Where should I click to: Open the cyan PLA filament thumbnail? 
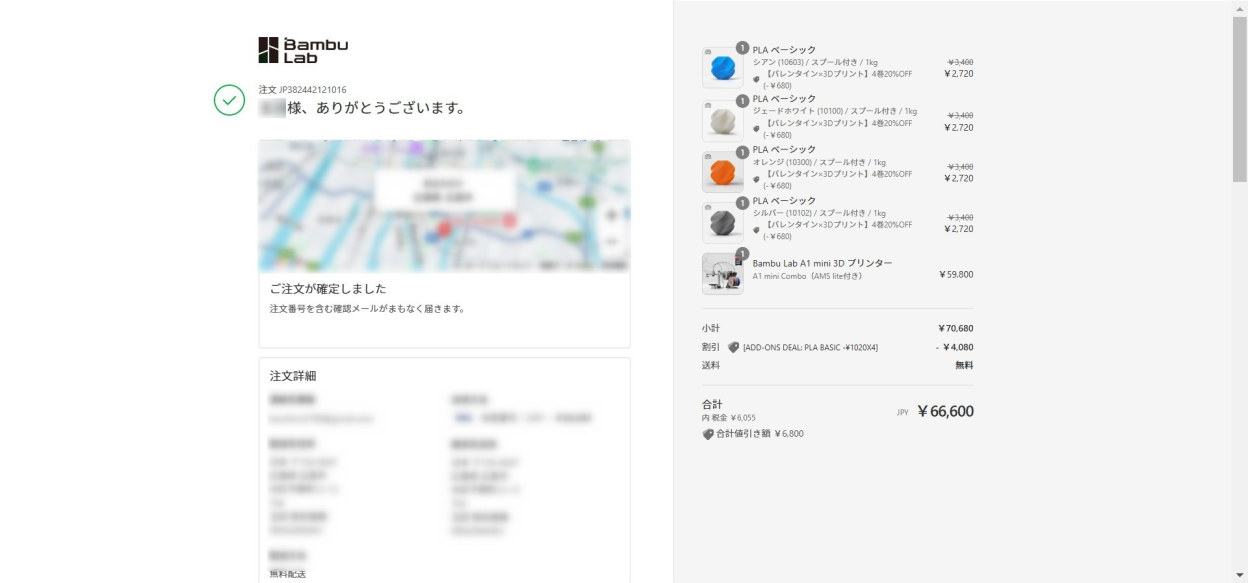[722, 67]
